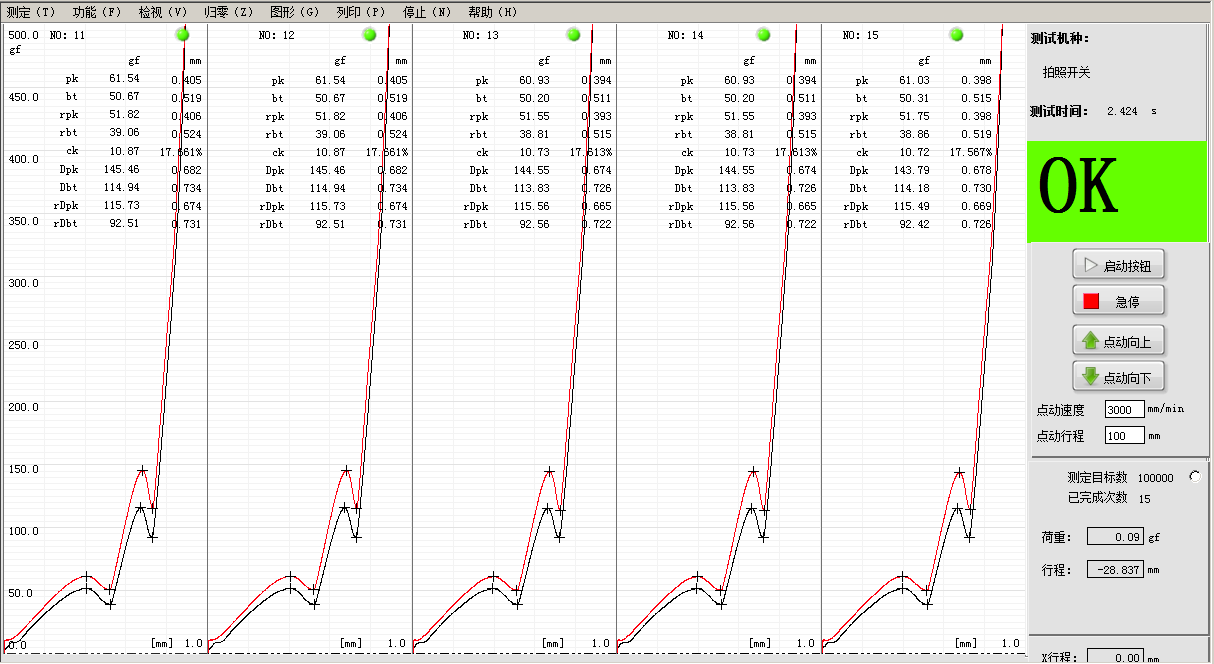Click the 点动向上 jog up arrow button
Viewport: 1214px width, 664px height.
tap(1119, 341)
